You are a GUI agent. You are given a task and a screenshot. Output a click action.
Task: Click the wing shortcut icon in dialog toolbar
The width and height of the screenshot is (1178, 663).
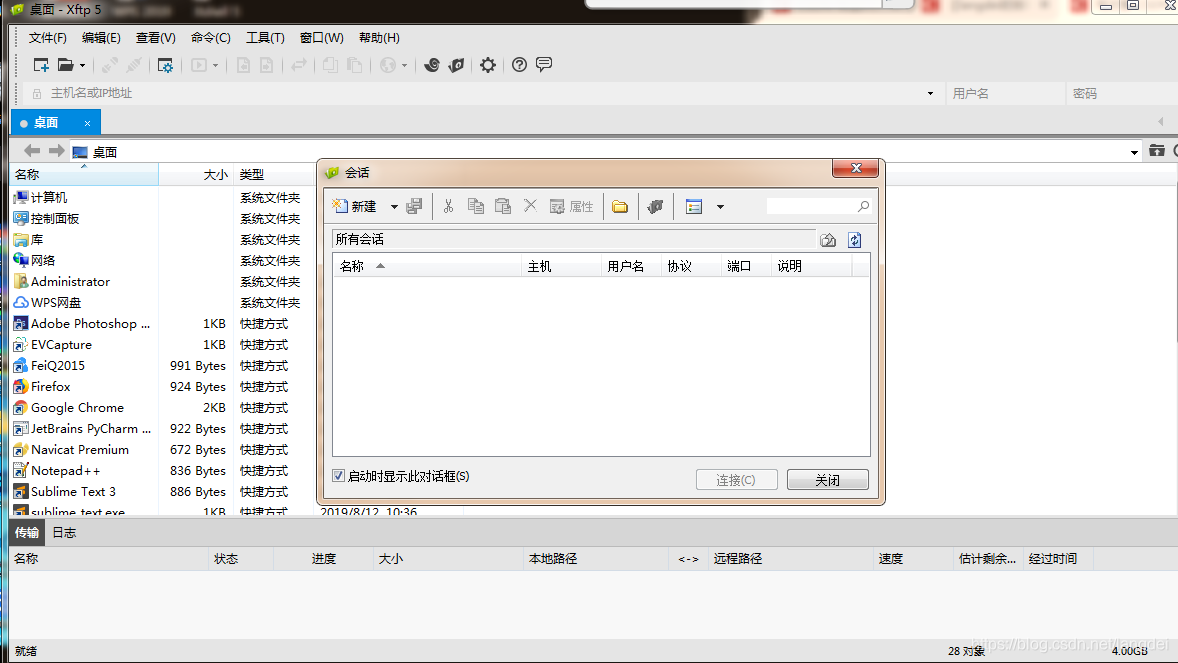655,207
